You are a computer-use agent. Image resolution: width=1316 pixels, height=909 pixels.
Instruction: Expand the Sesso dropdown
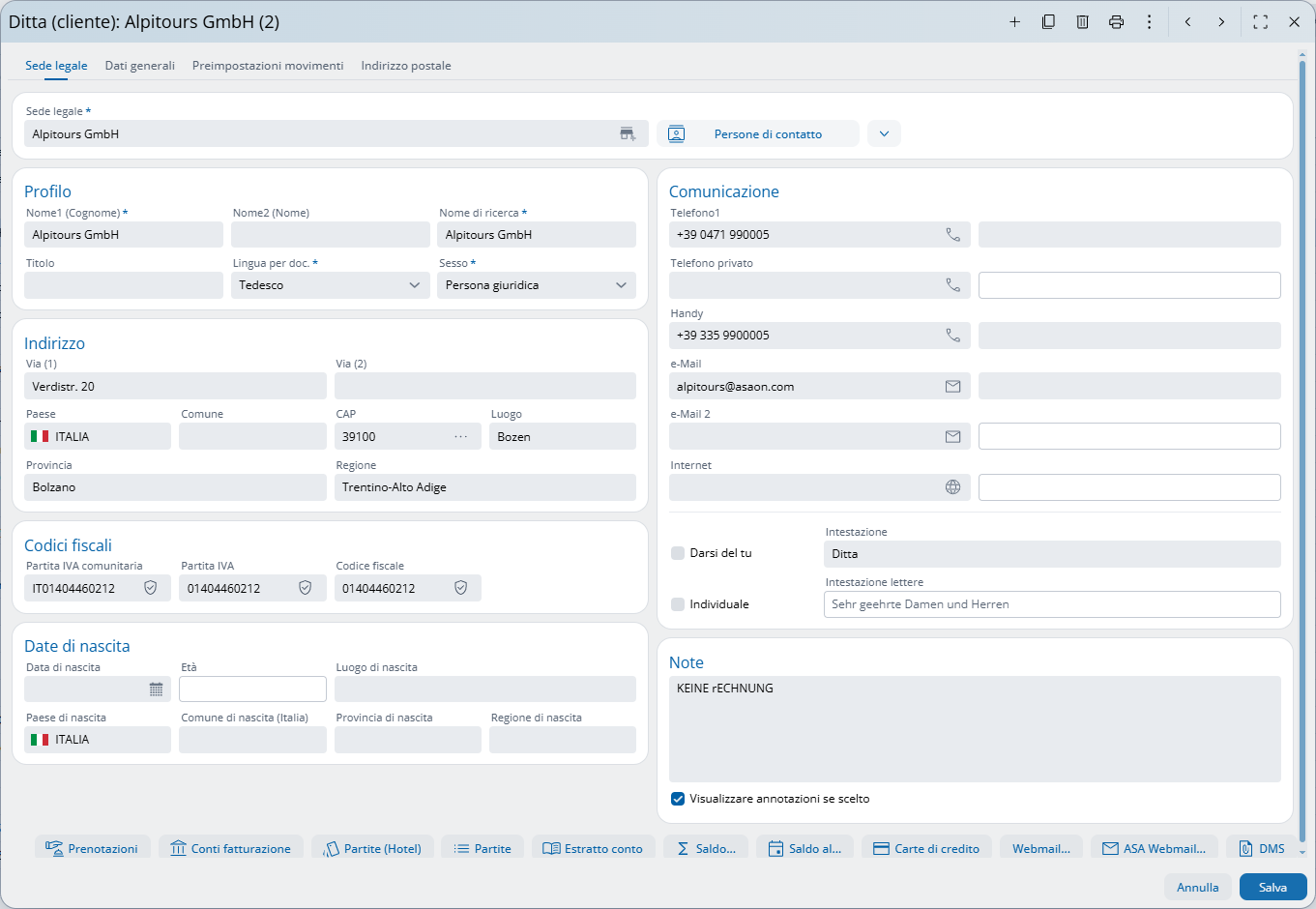[x=536, y=285]
